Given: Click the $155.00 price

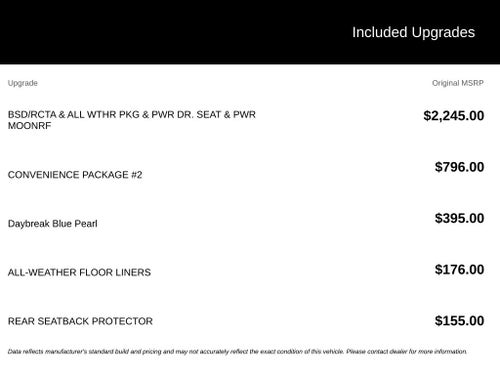Looking at the screenshot, I should coord(459,321).
